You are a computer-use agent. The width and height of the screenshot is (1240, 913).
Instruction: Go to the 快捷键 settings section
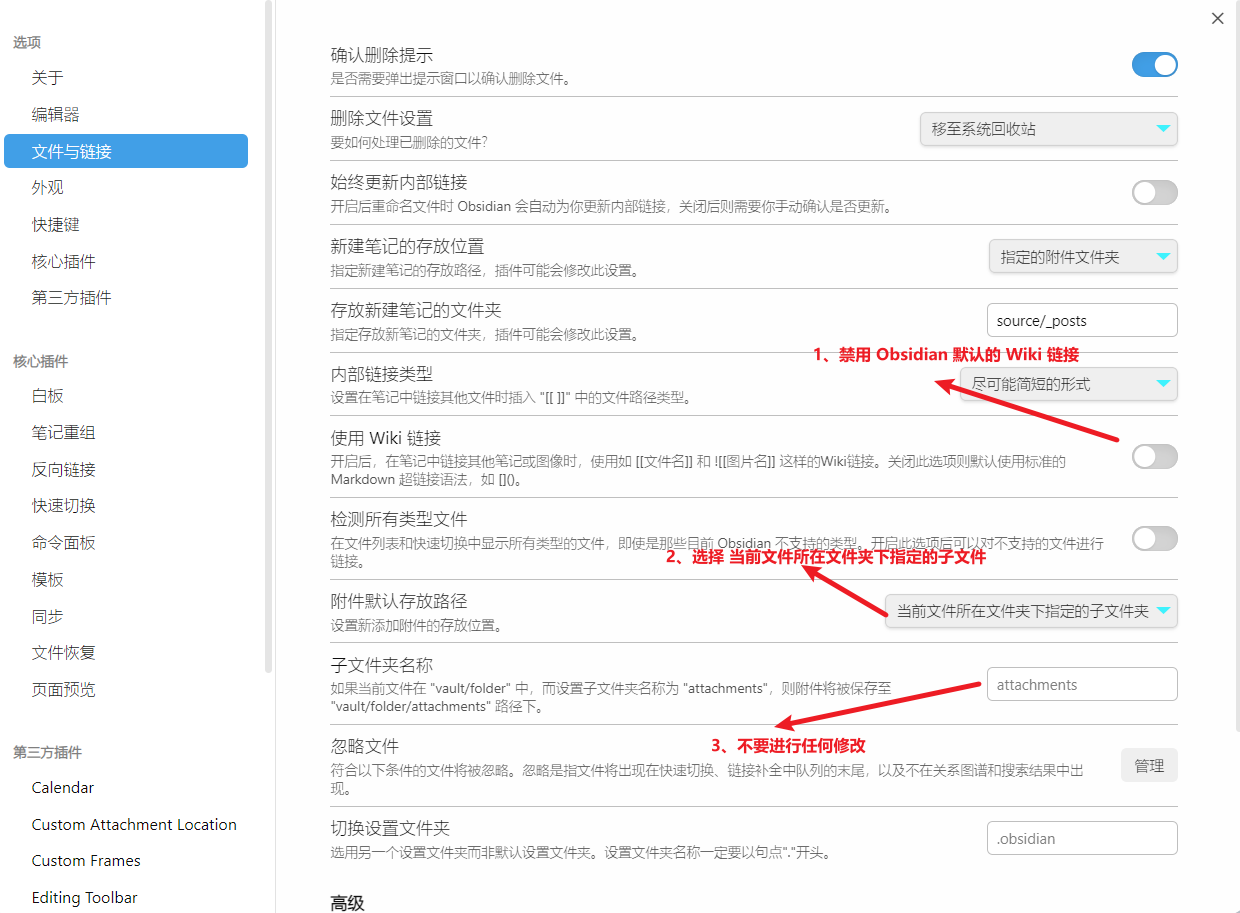pyautogui.click(x=56, y=225)
